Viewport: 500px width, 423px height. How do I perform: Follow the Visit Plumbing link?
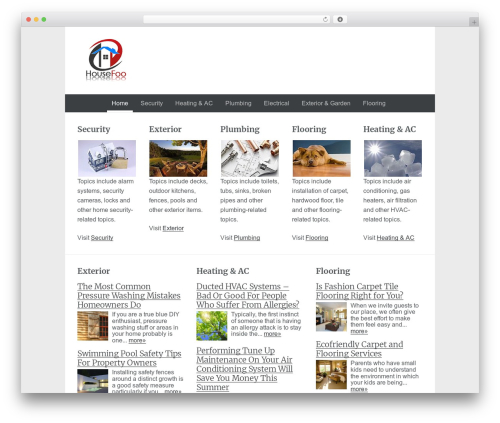coord(247,238)
